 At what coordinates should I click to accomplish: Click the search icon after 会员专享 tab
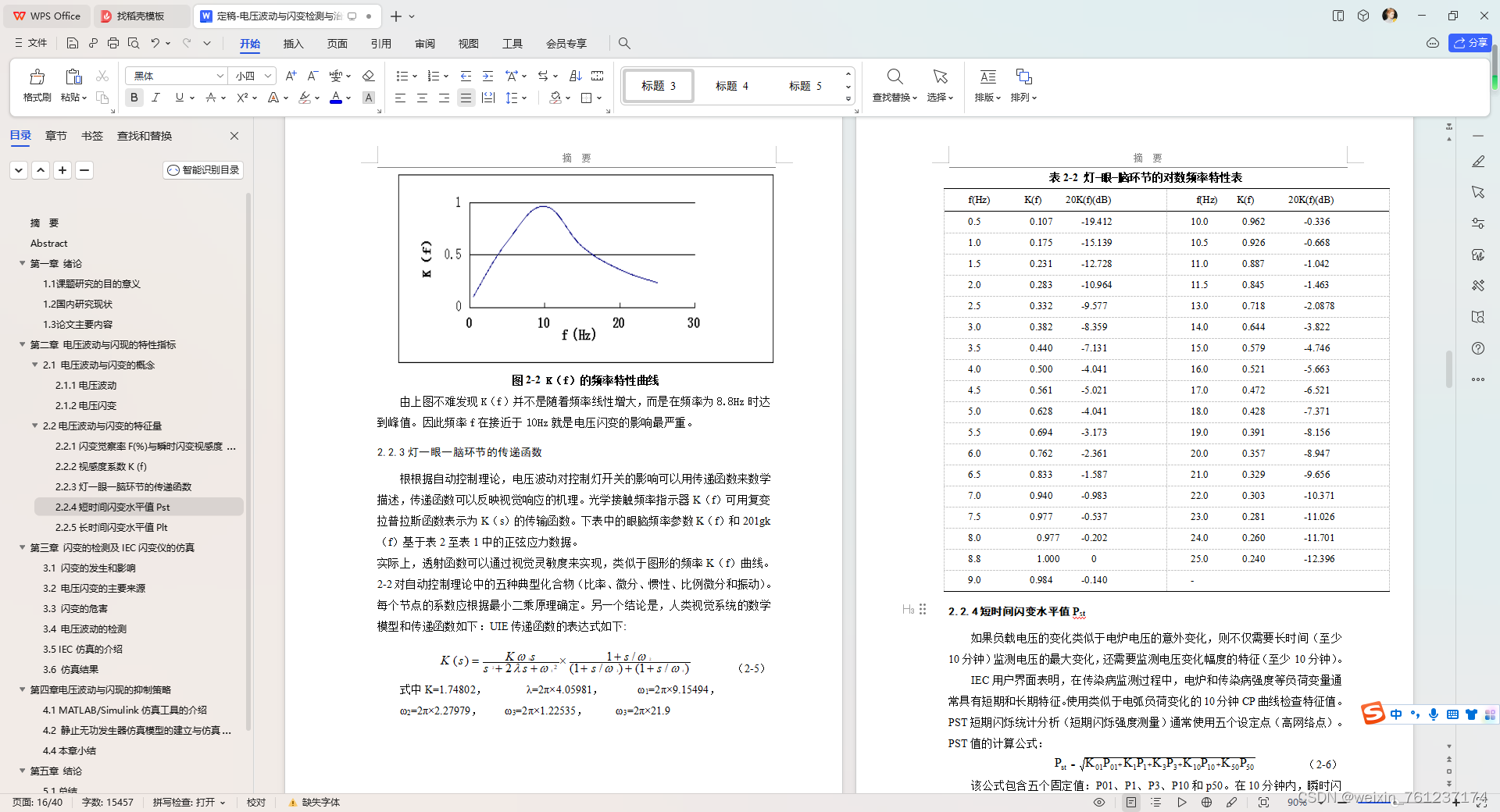pyautogui.click(x=624, y=43)
